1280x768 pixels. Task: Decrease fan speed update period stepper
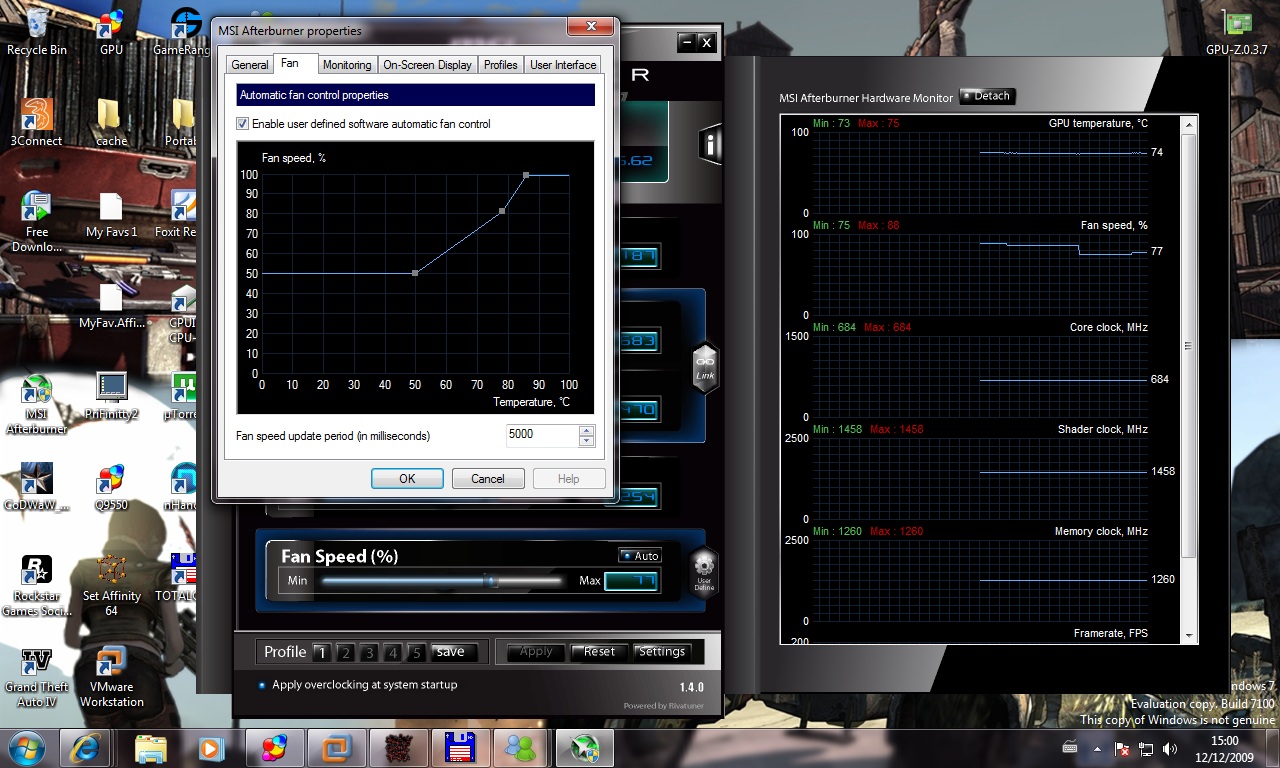click(587, 441)
